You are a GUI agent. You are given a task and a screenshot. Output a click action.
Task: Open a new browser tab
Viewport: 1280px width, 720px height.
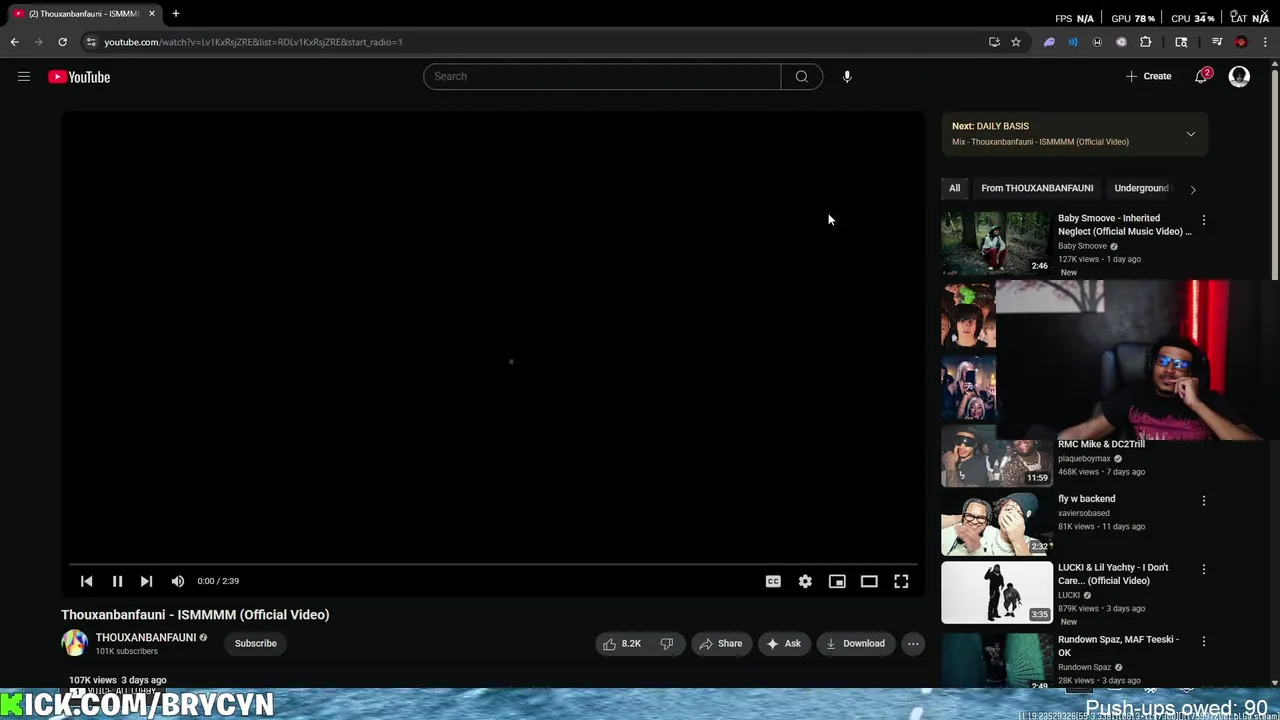(175, 14)
